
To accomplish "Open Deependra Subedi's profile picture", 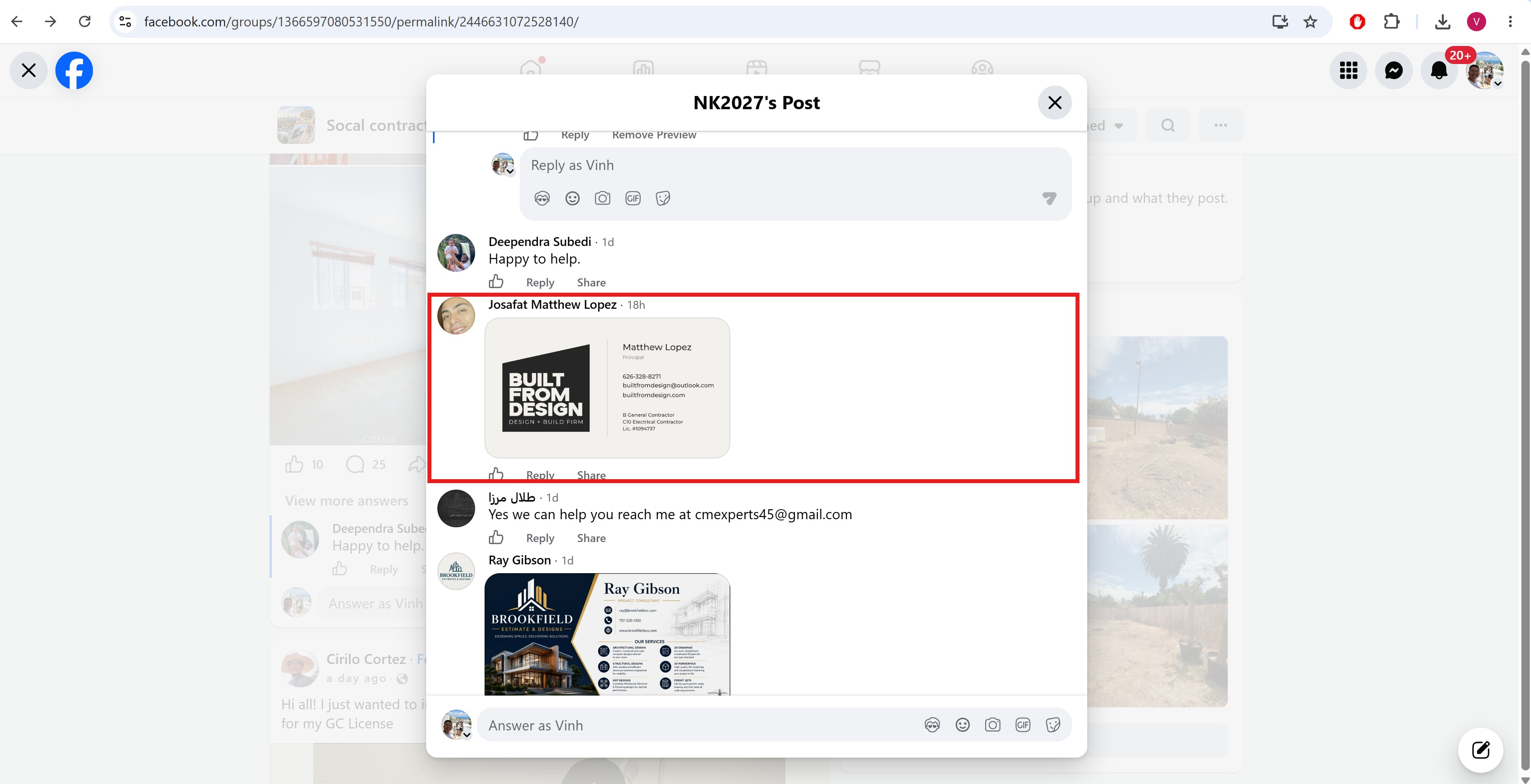I will [x=457, y=252].
